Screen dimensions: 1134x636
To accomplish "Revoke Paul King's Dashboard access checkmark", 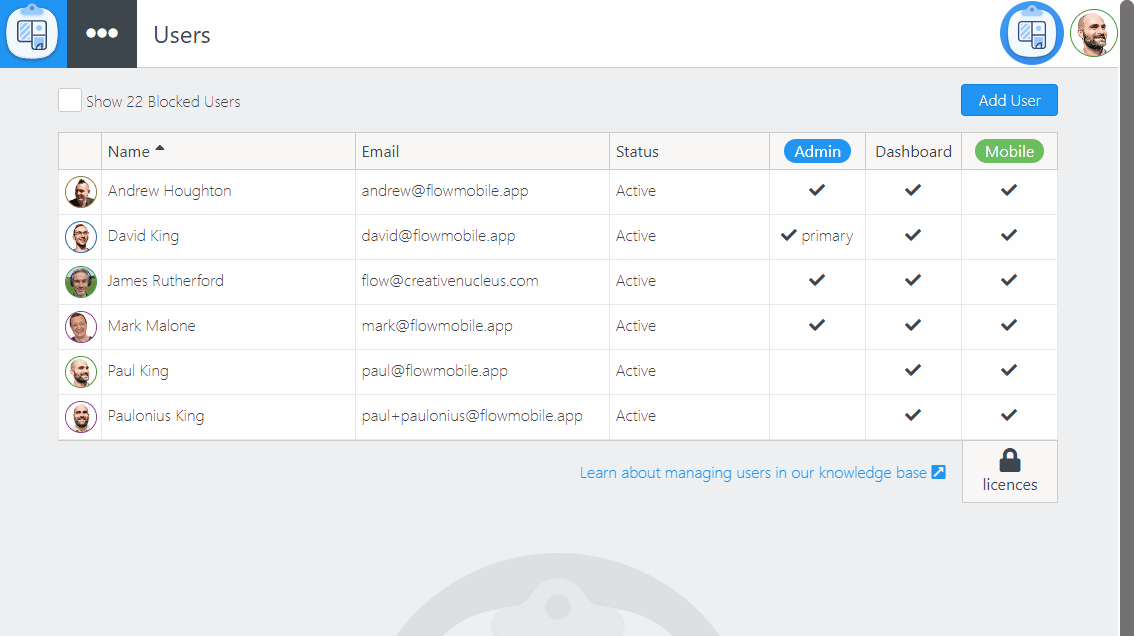I will 912,371.
